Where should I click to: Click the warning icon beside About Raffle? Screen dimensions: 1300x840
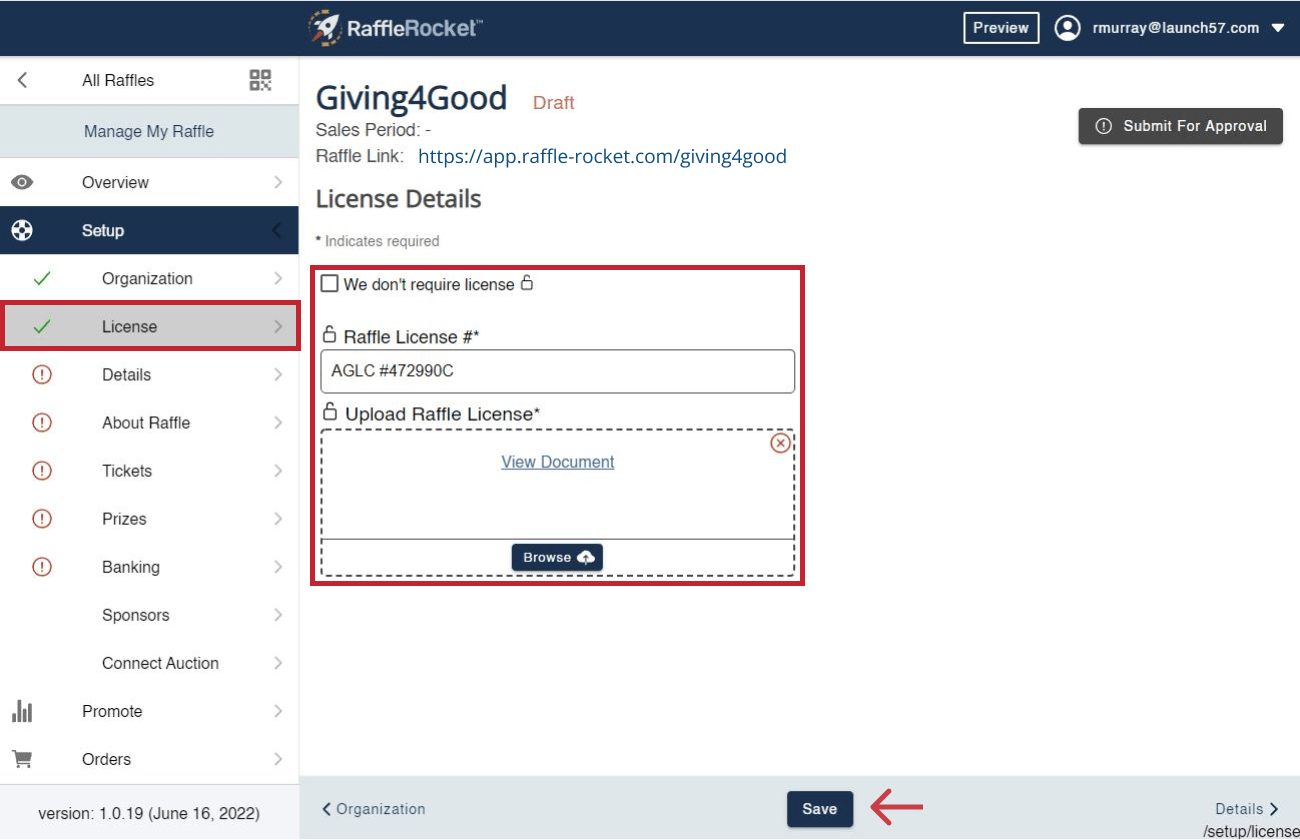42,422
